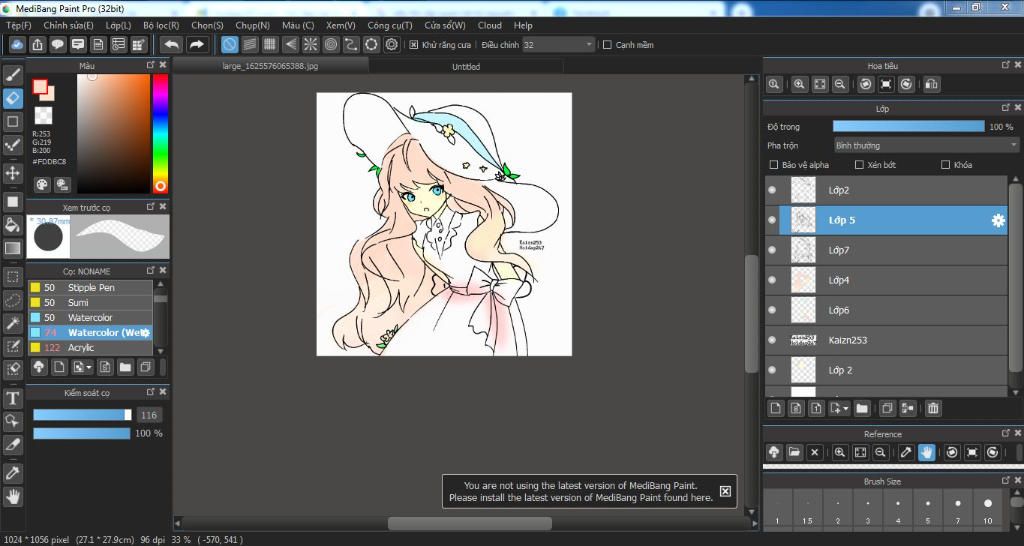Select the Hand tool in left toolbar
Image resolution: width=1024 pixels, height=546 pixels.
click(x=12, y=497)
